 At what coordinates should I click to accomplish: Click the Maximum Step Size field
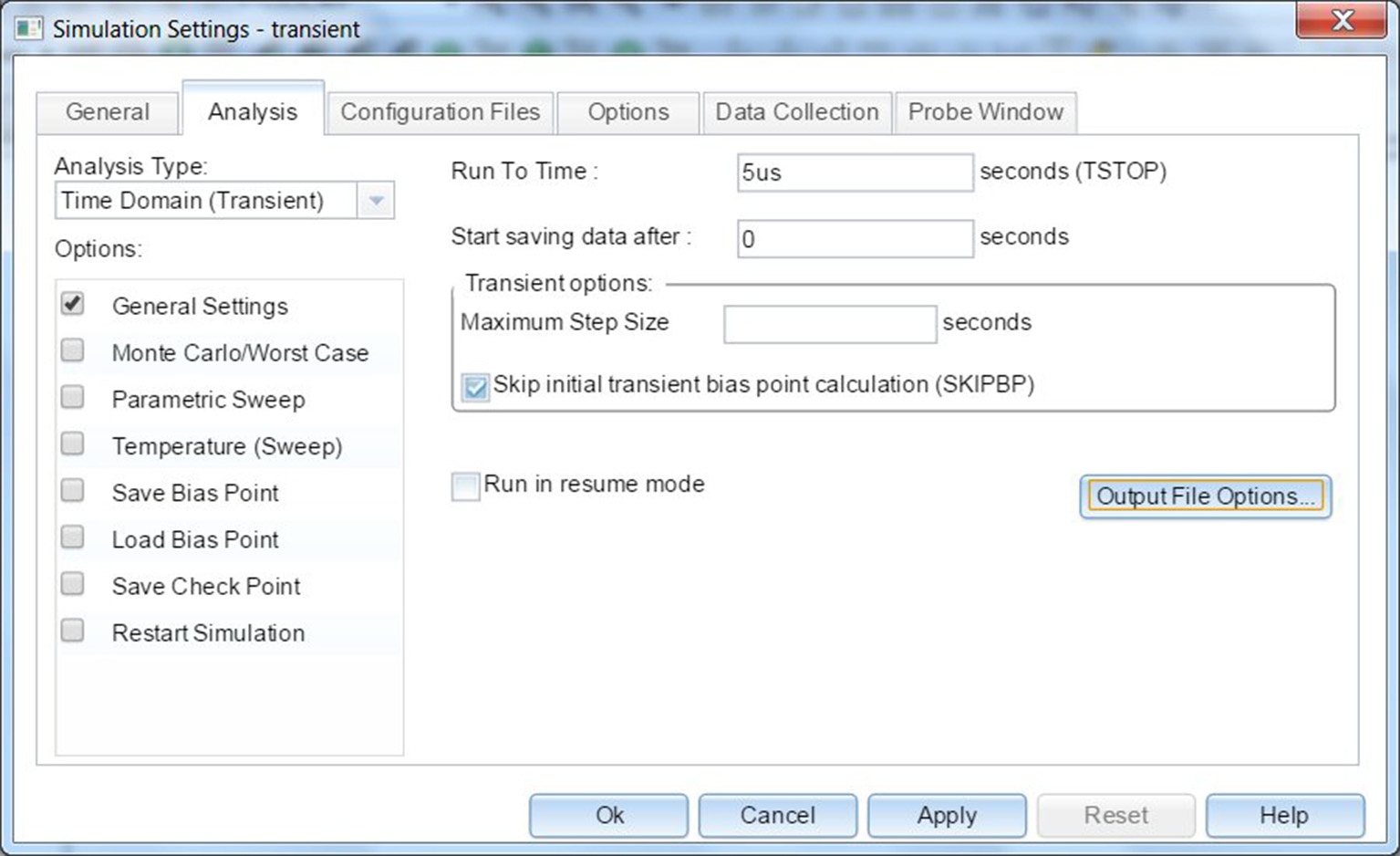[829, 324]
